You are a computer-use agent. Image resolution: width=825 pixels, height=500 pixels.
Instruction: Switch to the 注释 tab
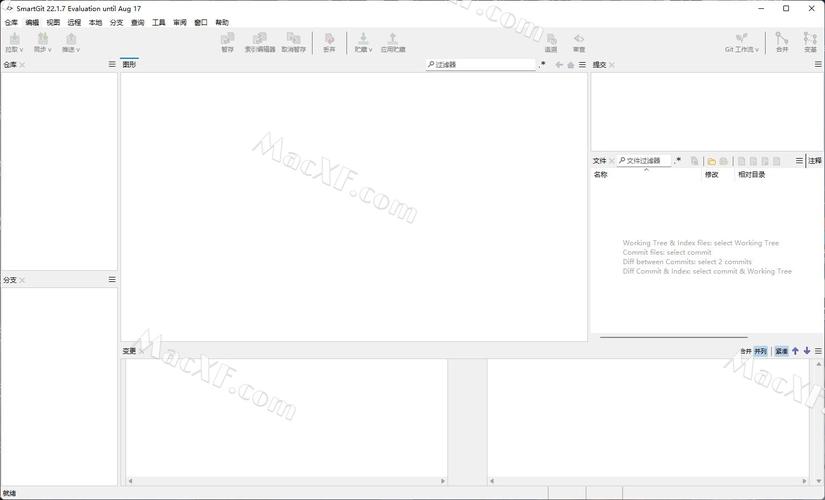pos(815,161)
